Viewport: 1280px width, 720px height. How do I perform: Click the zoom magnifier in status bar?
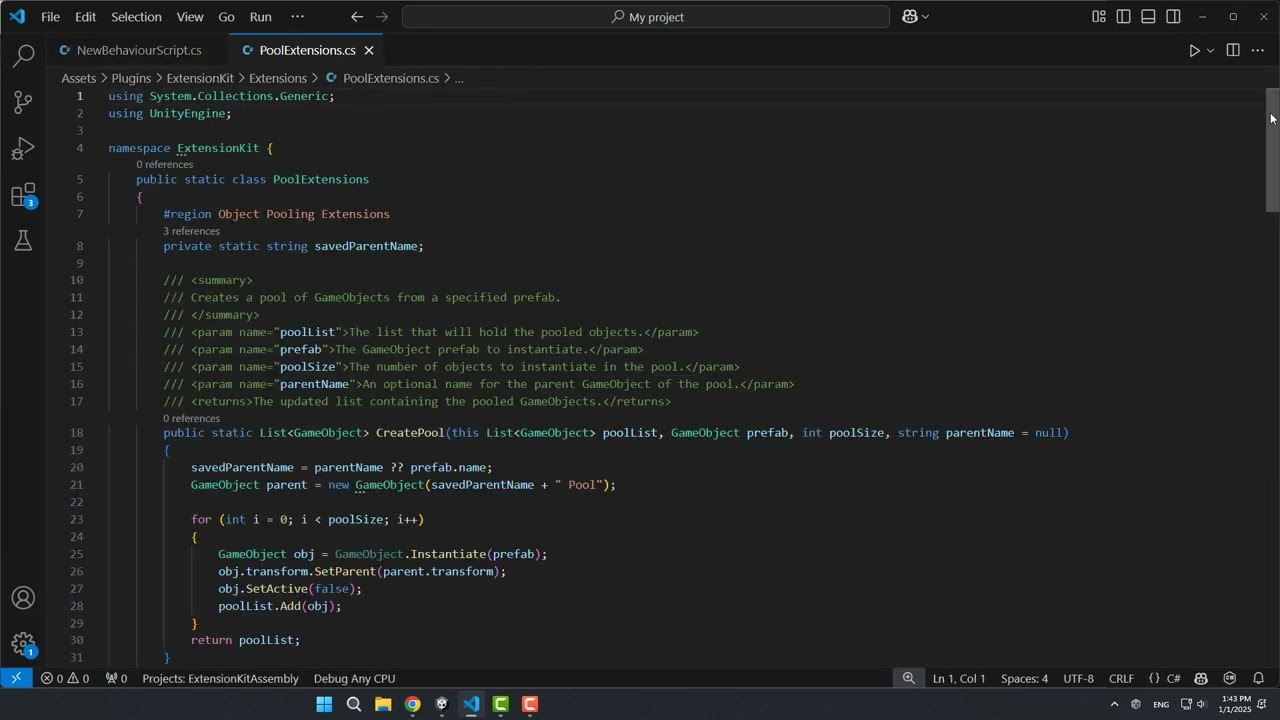pyautogui.click(x=908, y=678)
